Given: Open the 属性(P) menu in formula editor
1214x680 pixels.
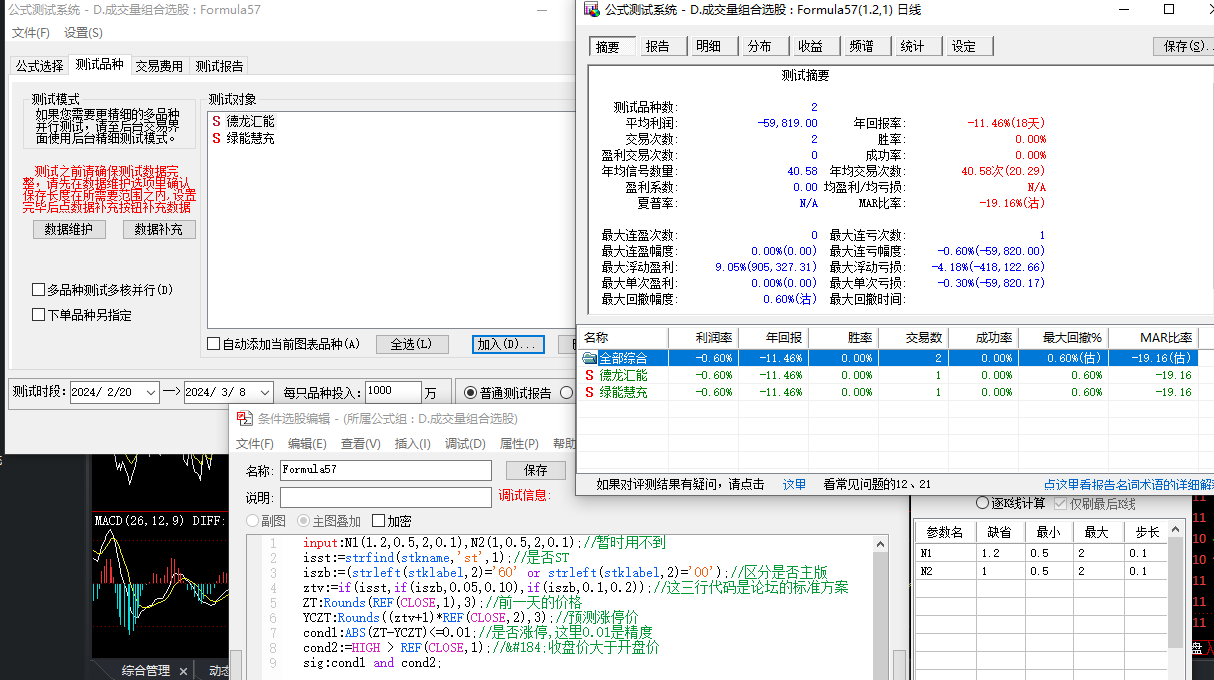Looking at the screenshot, I should (x=519, y=444).
